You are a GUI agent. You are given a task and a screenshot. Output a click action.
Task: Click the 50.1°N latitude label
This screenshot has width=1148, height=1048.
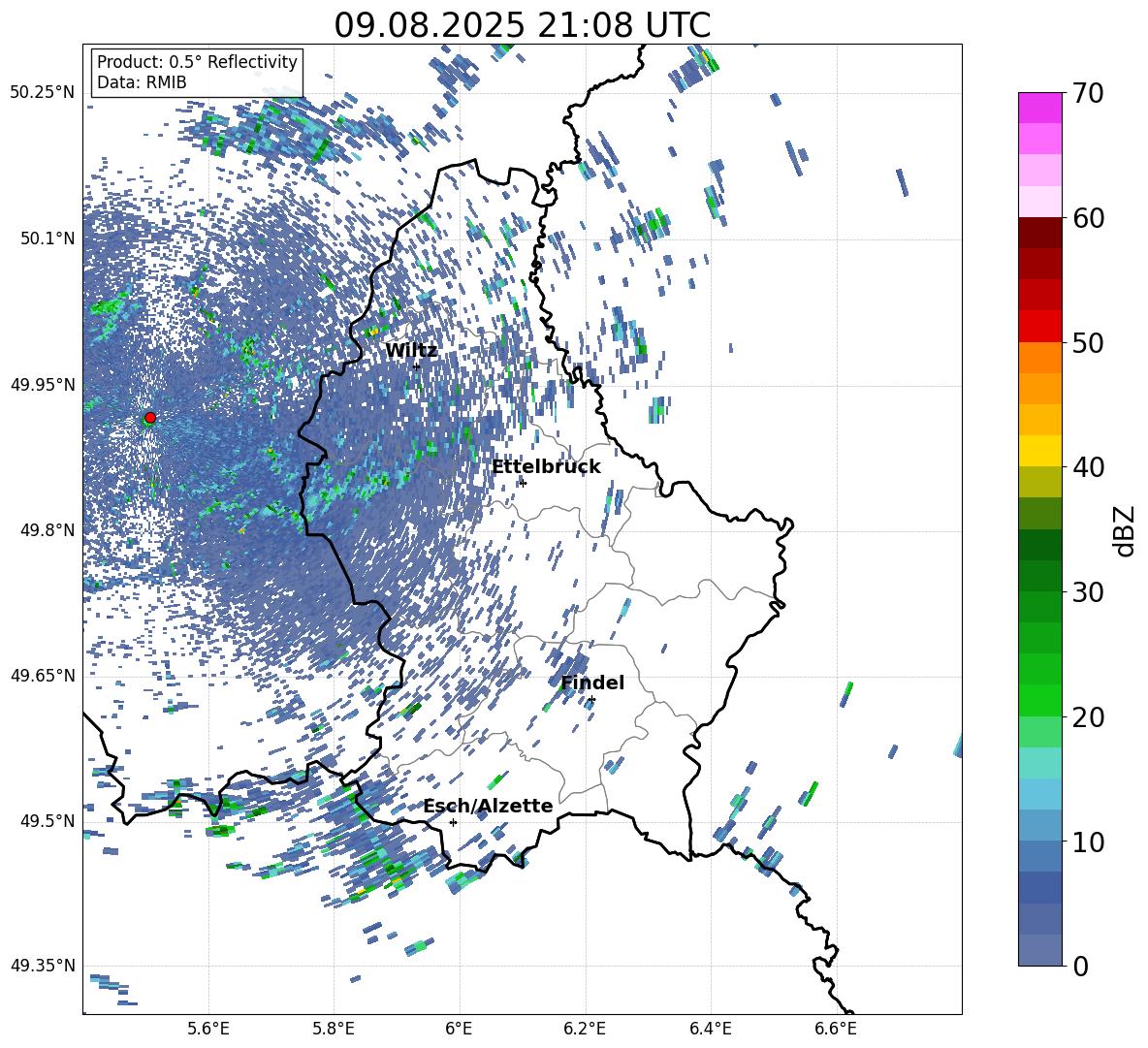48,238
